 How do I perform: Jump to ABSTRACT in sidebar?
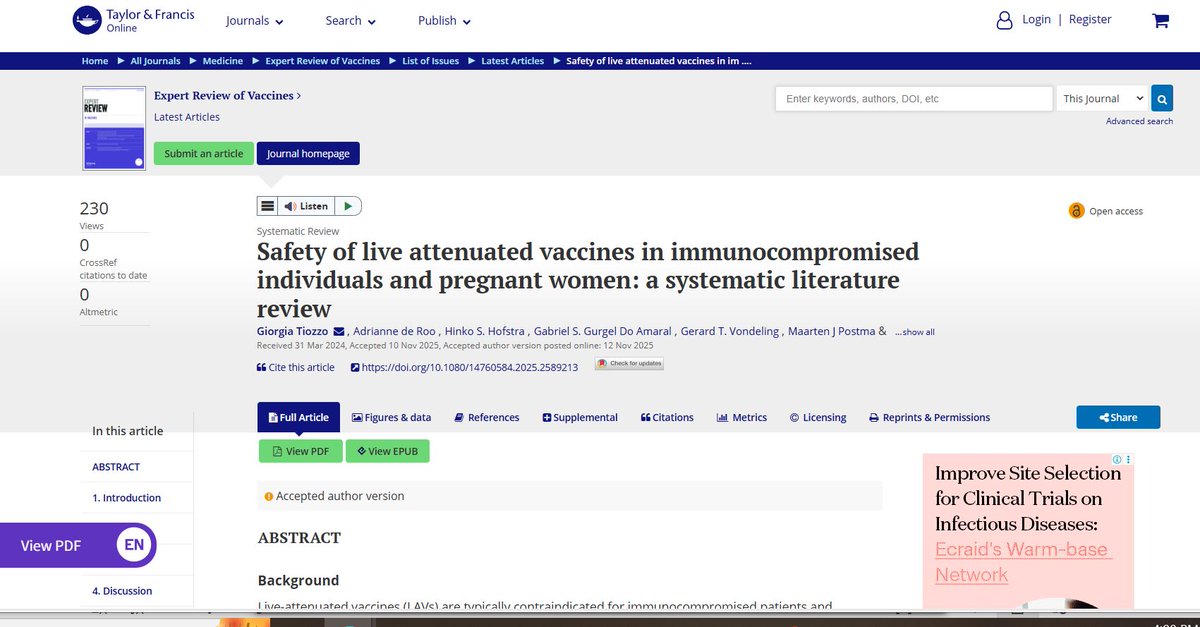tap(116, 466)
